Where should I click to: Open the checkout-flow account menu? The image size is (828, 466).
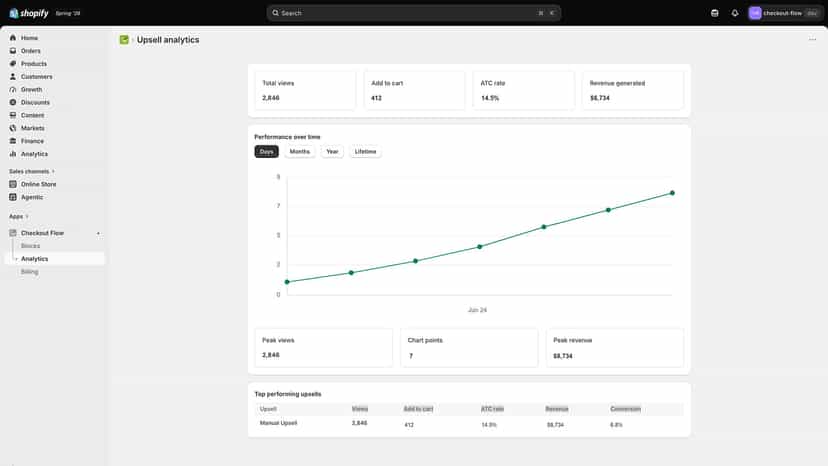[x=784, y=13]
